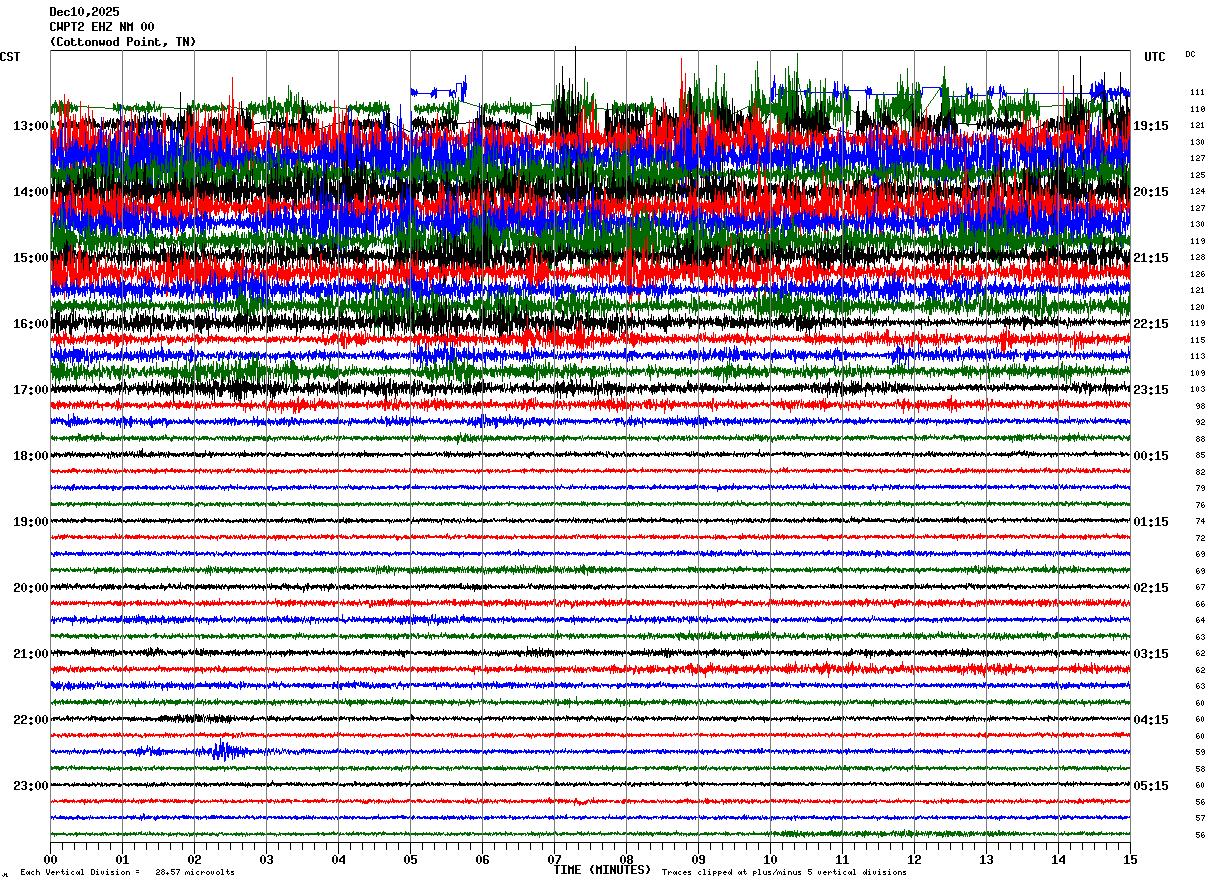Click the DC value 111
Image resolution: width=1210 pixels, height=886 pixels.
pos(1197,92)
